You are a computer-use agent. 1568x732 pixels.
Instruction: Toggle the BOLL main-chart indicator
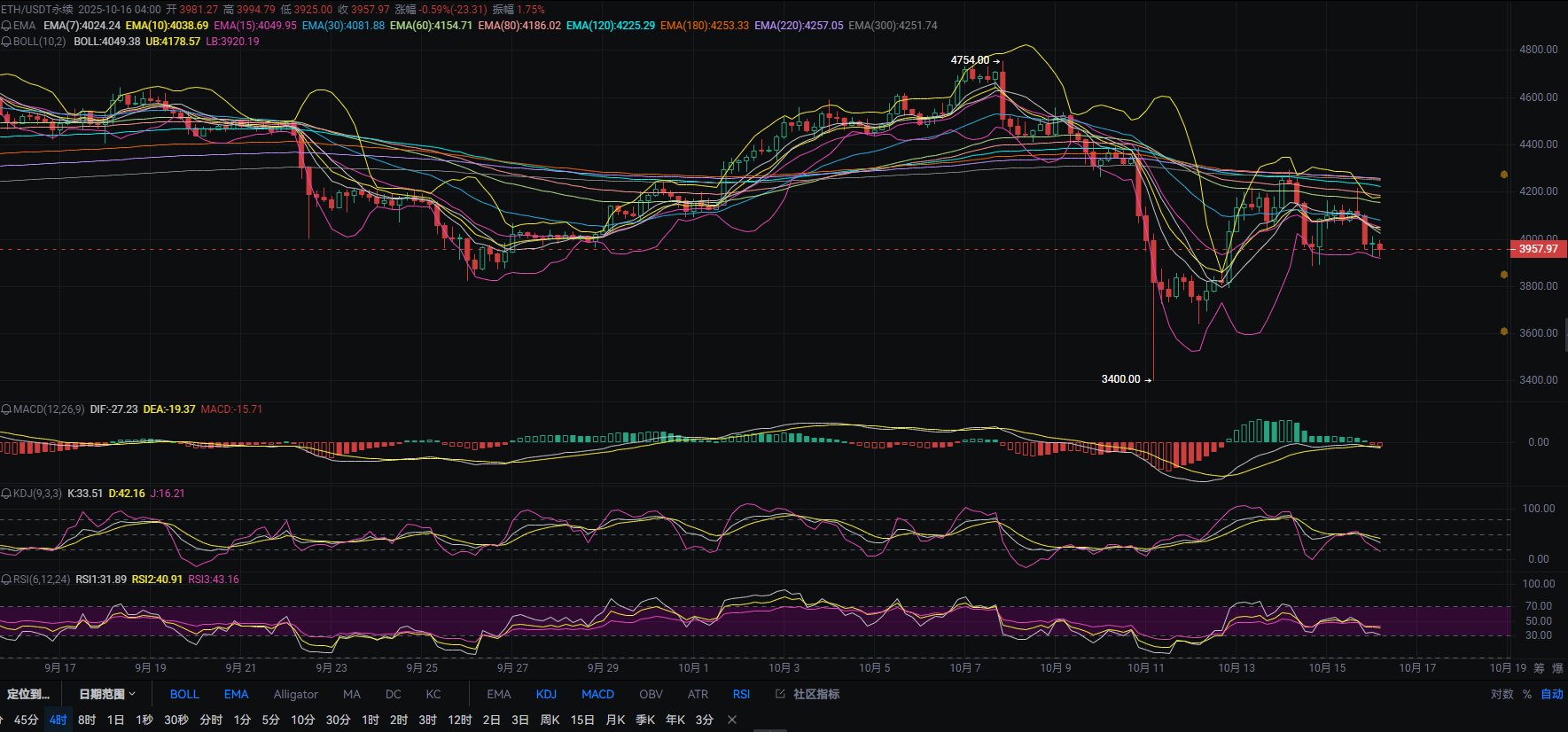pos(184,694)
